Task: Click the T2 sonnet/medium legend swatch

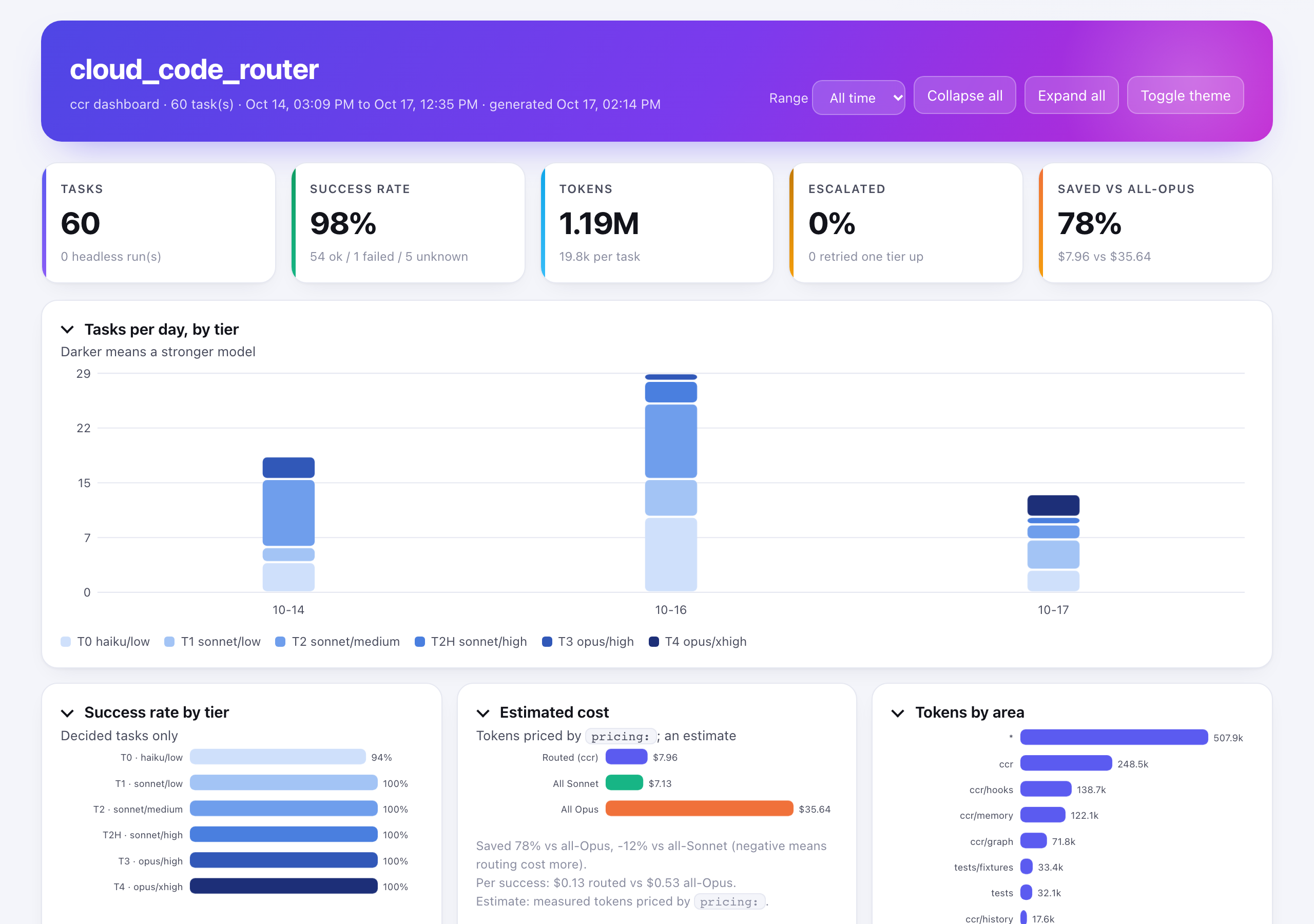Action: pyautogui.click(x=280, y=641)
